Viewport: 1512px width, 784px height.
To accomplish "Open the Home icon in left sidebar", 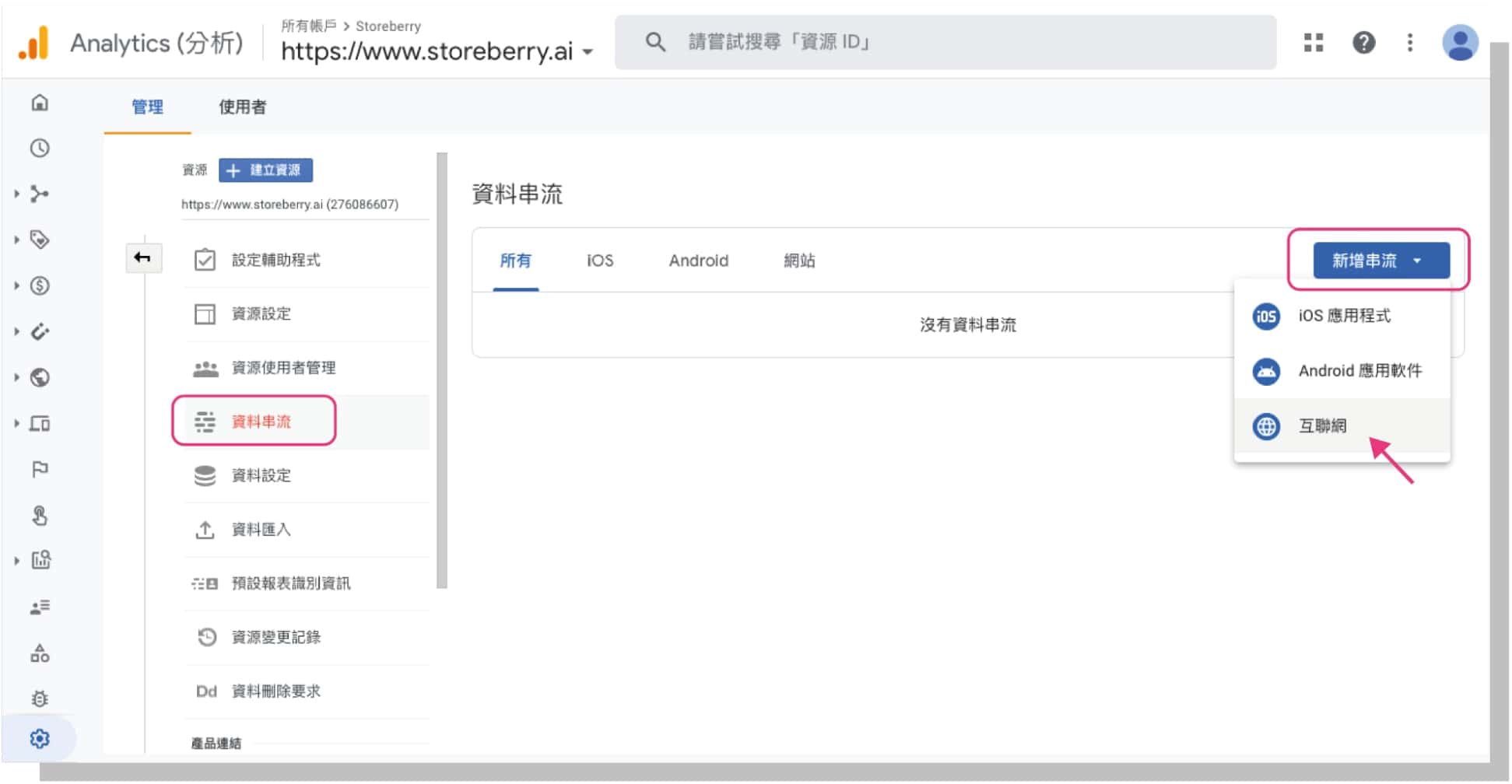I will coord(40,103).
